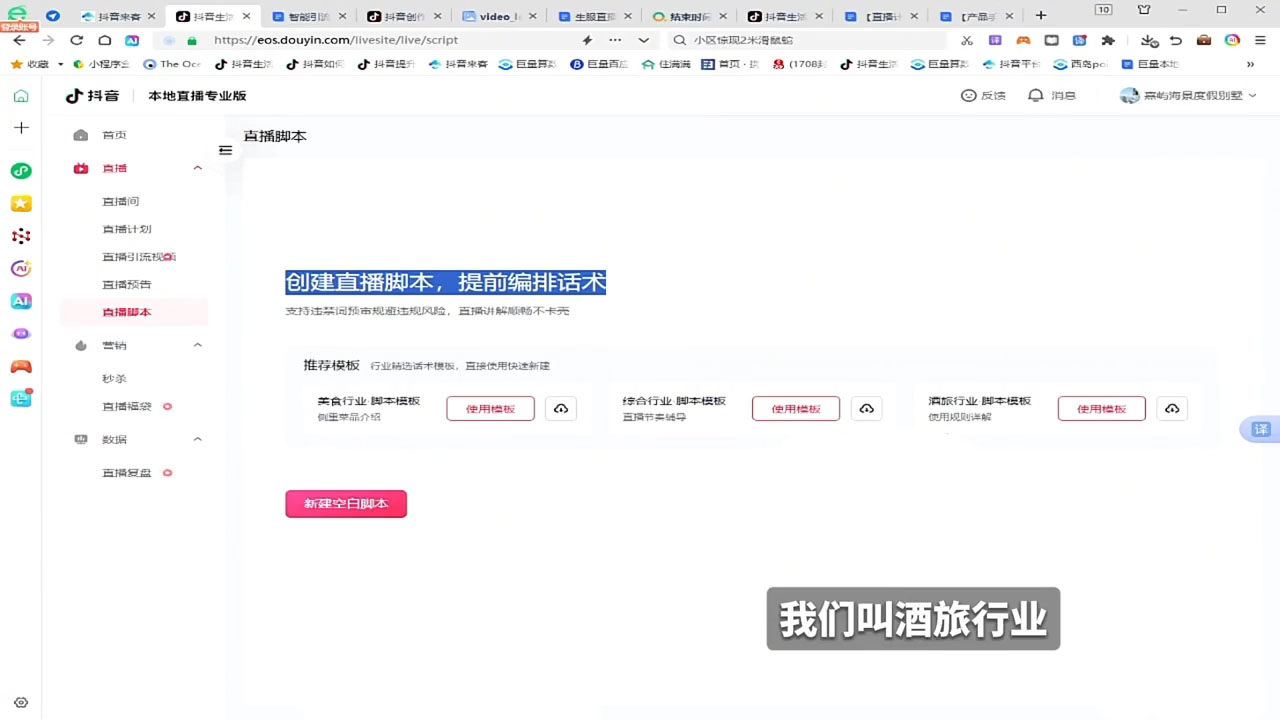1280x720 pixels.
Task: Click the browser refresh icon
Action: coord(76,40)
